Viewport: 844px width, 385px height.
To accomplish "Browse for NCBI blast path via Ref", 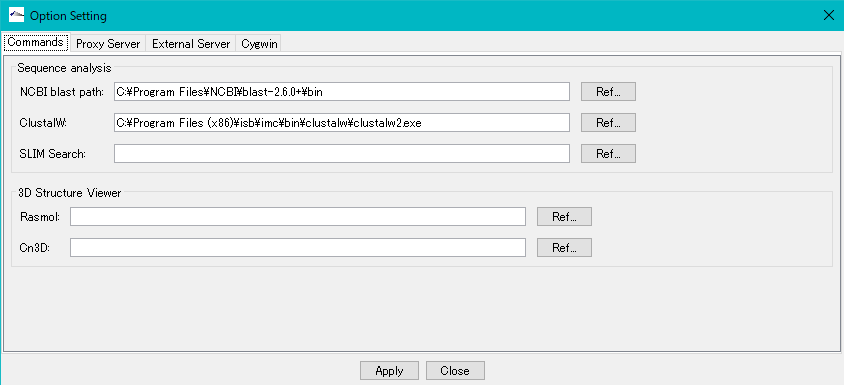I will pos(608,92).
